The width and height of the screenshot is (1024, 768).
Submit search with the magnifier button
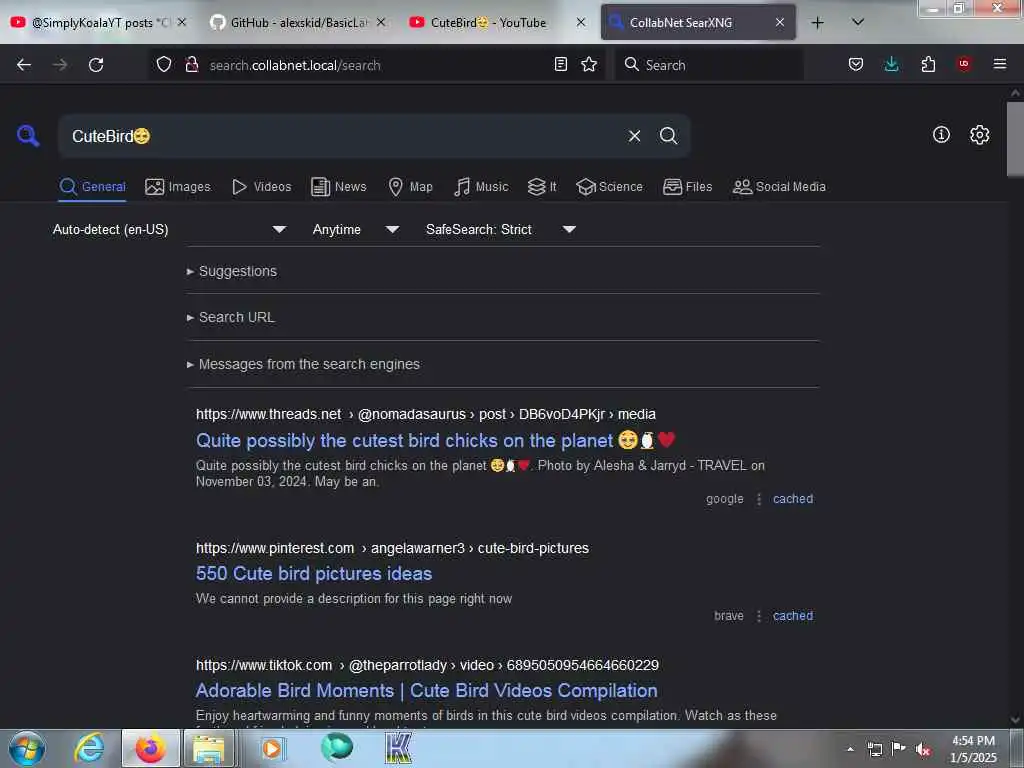pyautogui.click(x=668, y=136)
